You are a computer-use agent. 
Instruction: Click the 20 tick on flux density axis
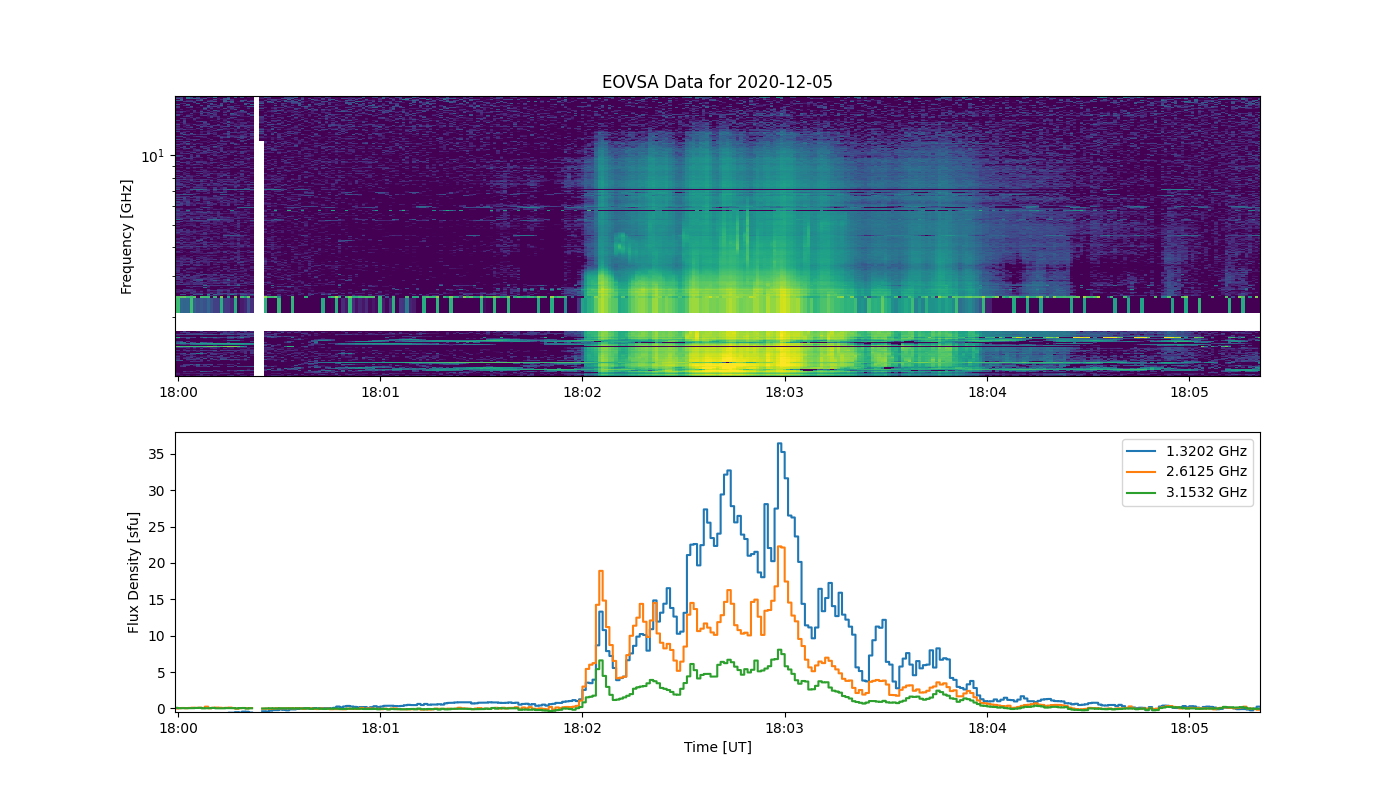point(159,563)
